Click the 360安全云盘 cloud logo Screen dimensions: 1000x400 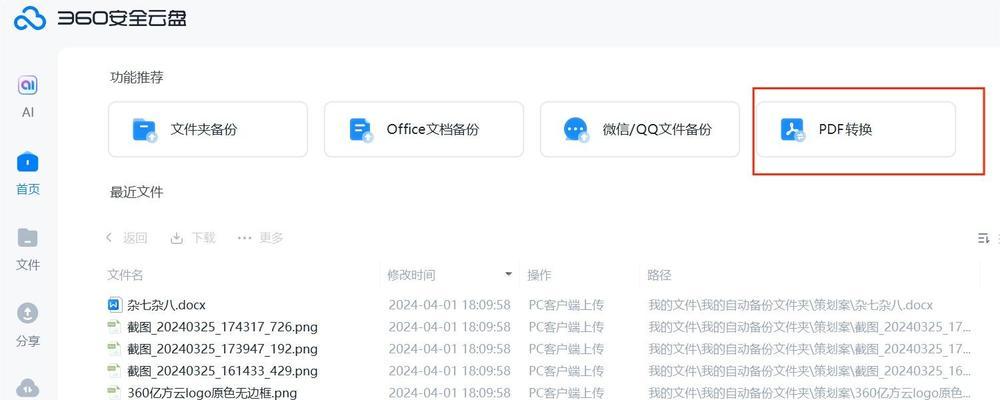pyautogui.click(x=31, y=19)
